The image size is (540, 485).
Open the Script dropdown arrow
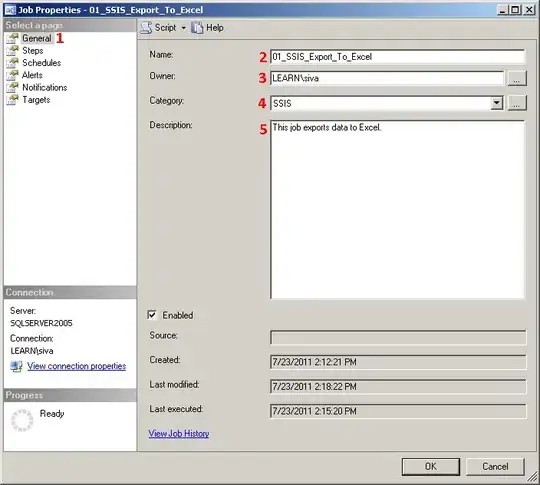184,28
